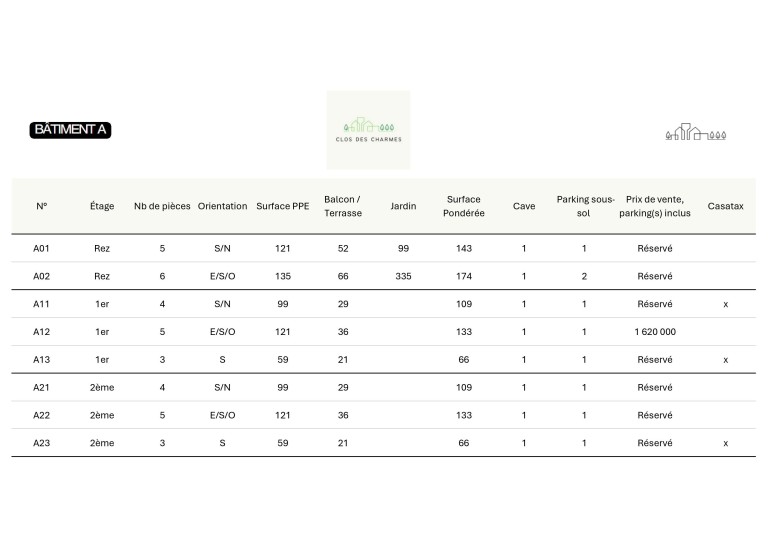The image size is (768, 543).
Task: Click the Réservé status for A21
Action: click(x=655, y=387)
